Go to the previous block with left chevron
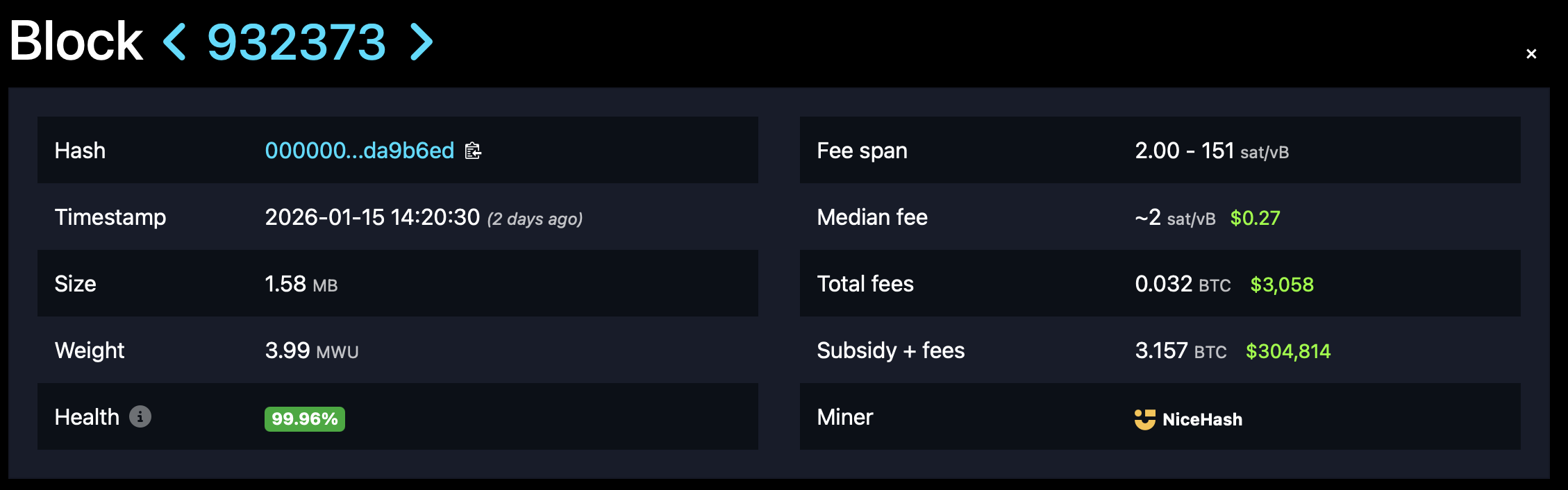 [x=174, y=42]
